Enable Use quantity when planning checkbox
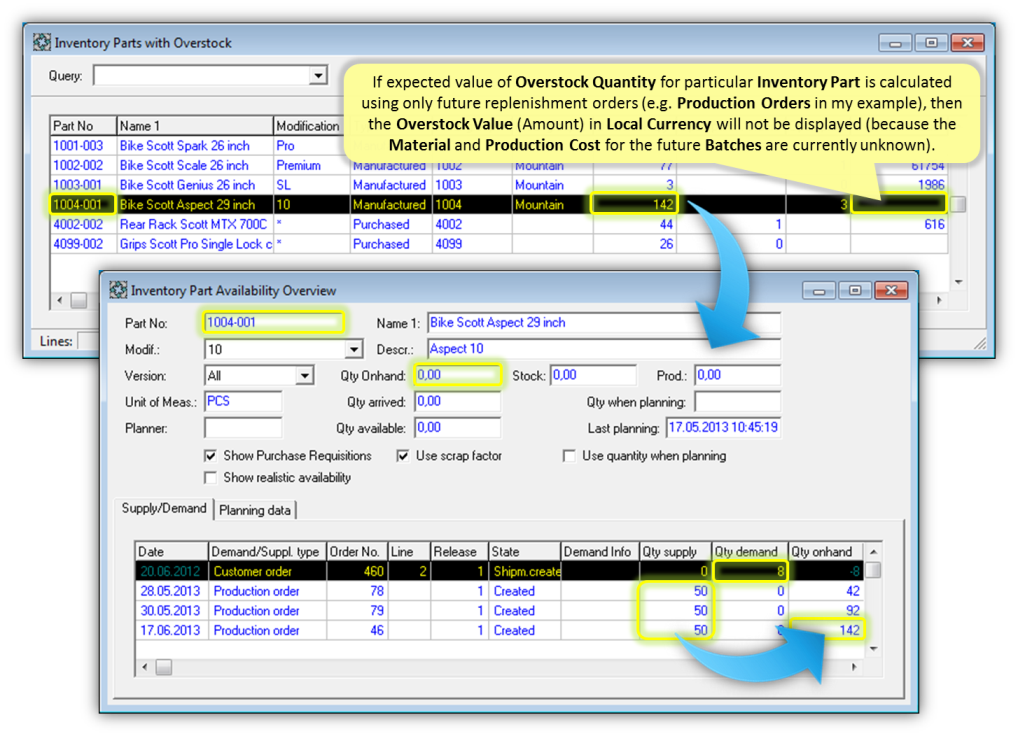1018x736 pixels. [569, 456]
